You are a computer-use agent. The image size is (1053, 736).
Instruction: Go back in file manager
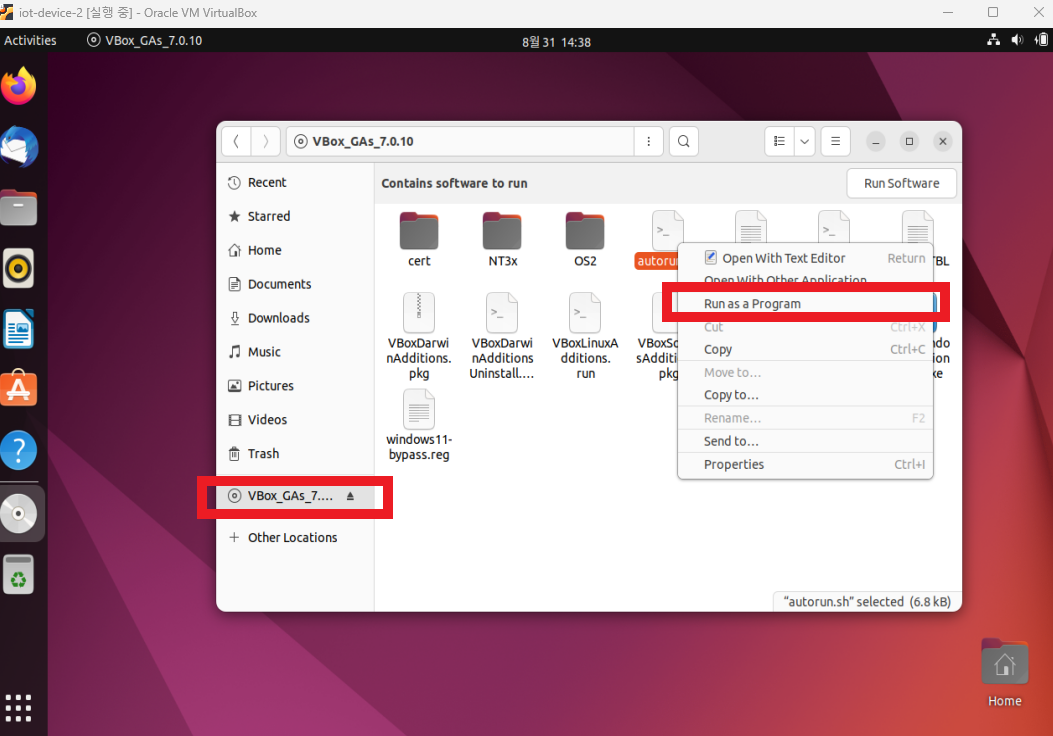click(236, 141)
